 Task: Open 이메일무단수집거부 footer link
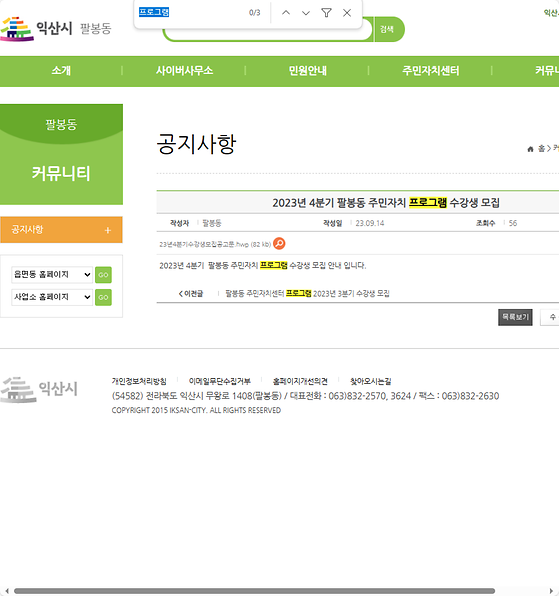(x=220, y=381)
